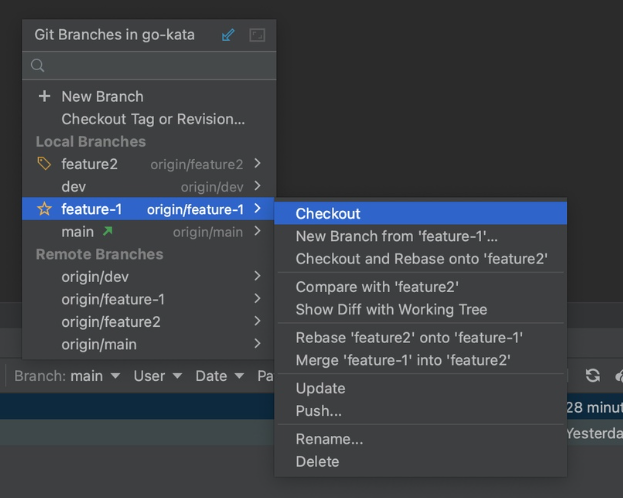Click the tag icon next to feature2
This screenshot has width=623, height=498.
(44, 164)
